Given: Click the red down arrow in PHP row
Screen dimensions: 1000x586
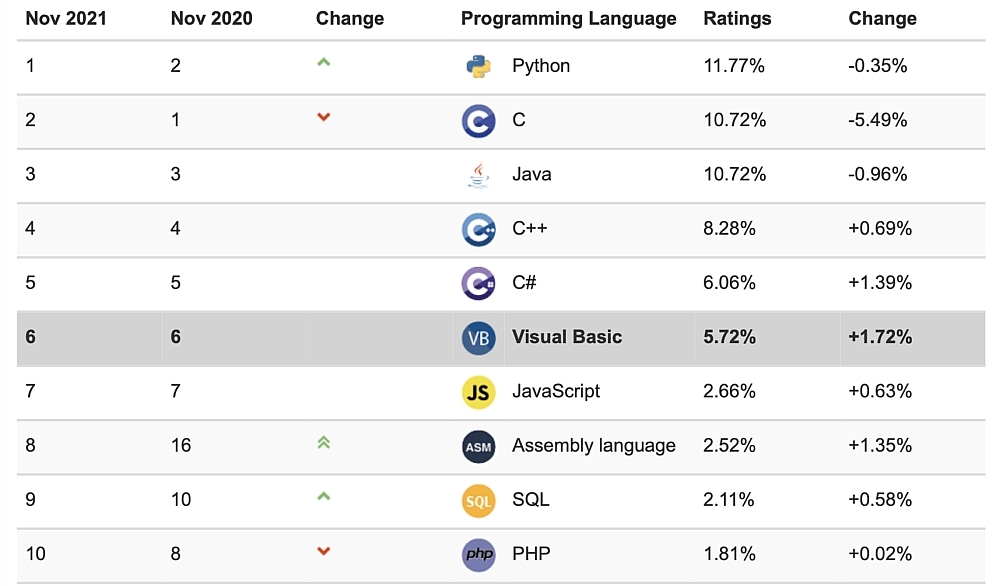Looking at the screenshot, I should coord(323,551).
